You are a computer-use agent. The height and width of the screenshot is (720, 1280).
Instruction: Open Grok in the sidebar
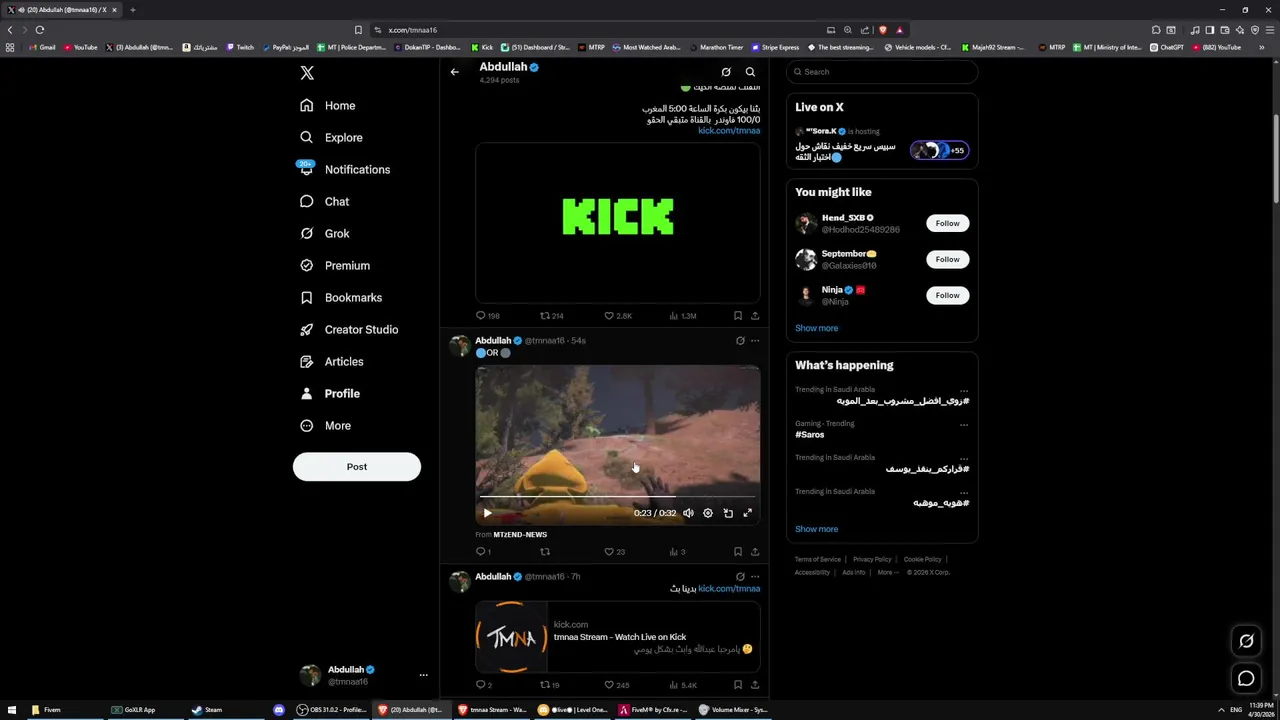pyautogui.click(x=323, y=233)
